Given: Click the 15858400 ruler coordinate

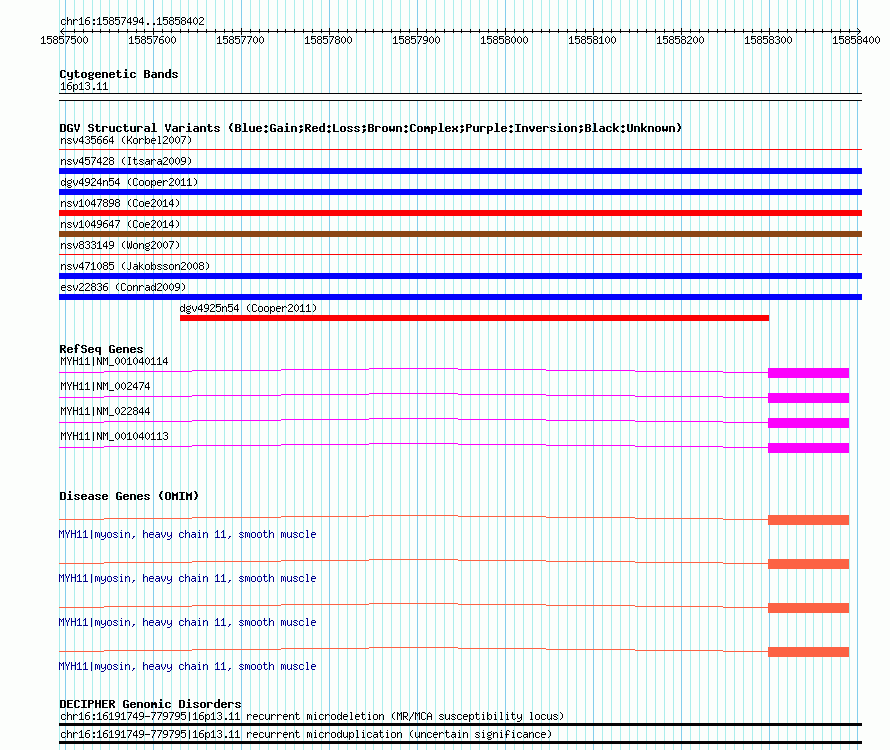Looking at the screenshot, I should click(856, 40).
